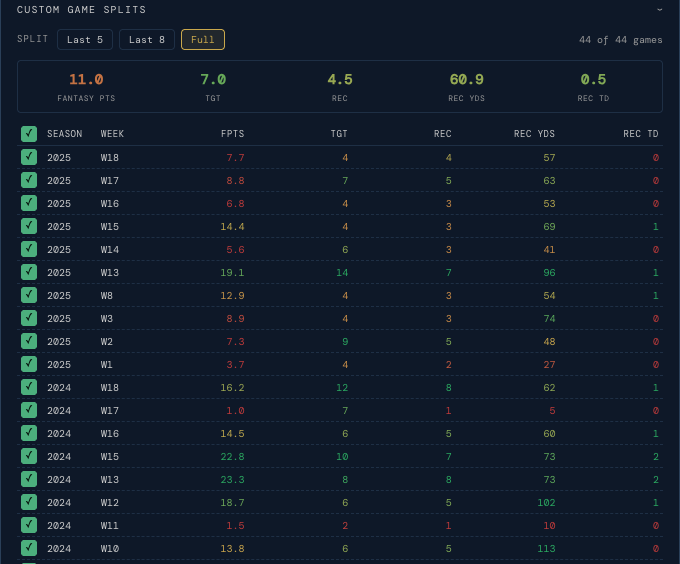Uncheck the 2025 W2 game row
Viewport: 680px width, 564px height.
(x=29, y=341)
